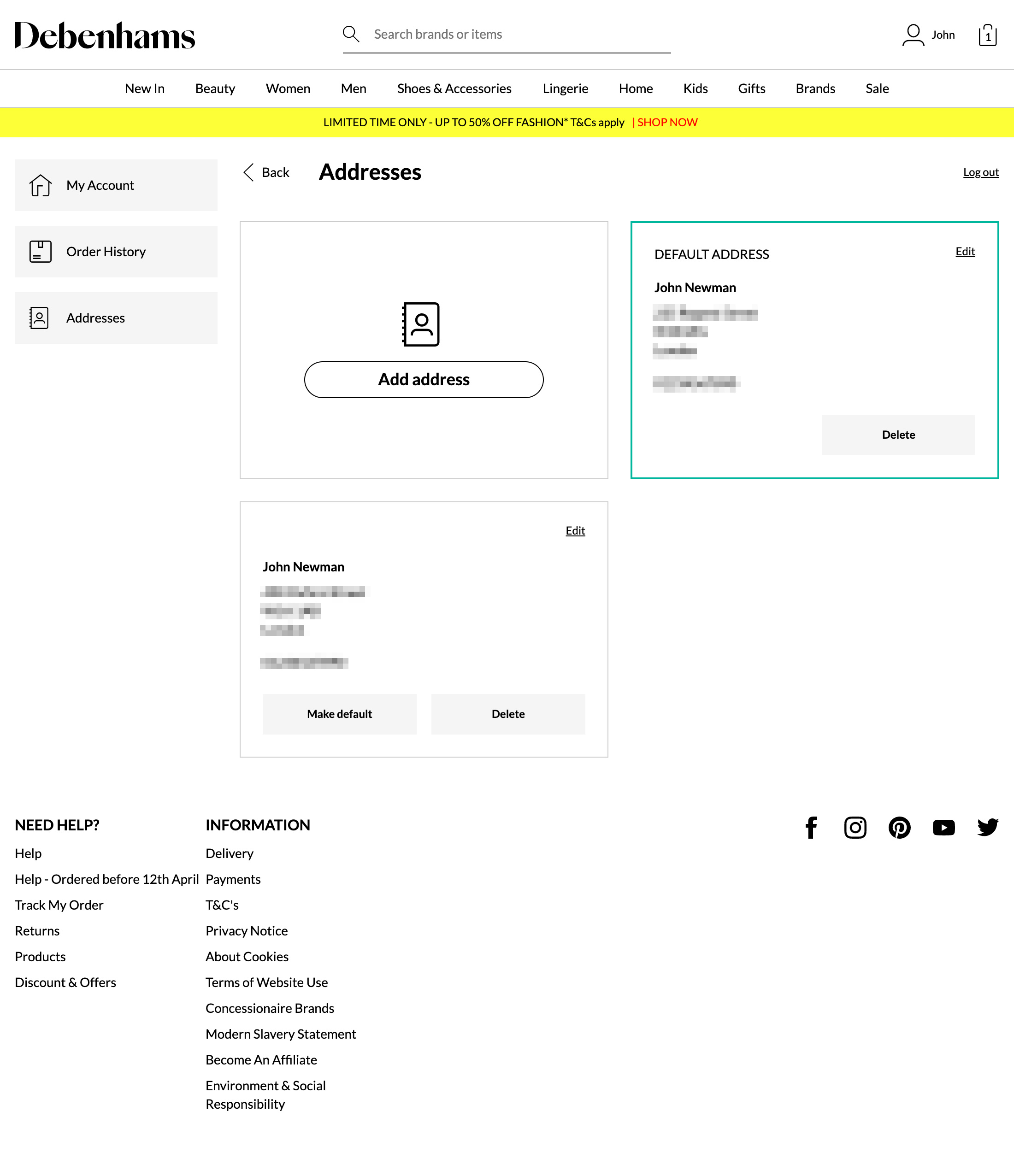The width and height of the screenshot is (1014, 1176).
Task: Open the shopping bag showing 1 item
Action: (988, 35)
